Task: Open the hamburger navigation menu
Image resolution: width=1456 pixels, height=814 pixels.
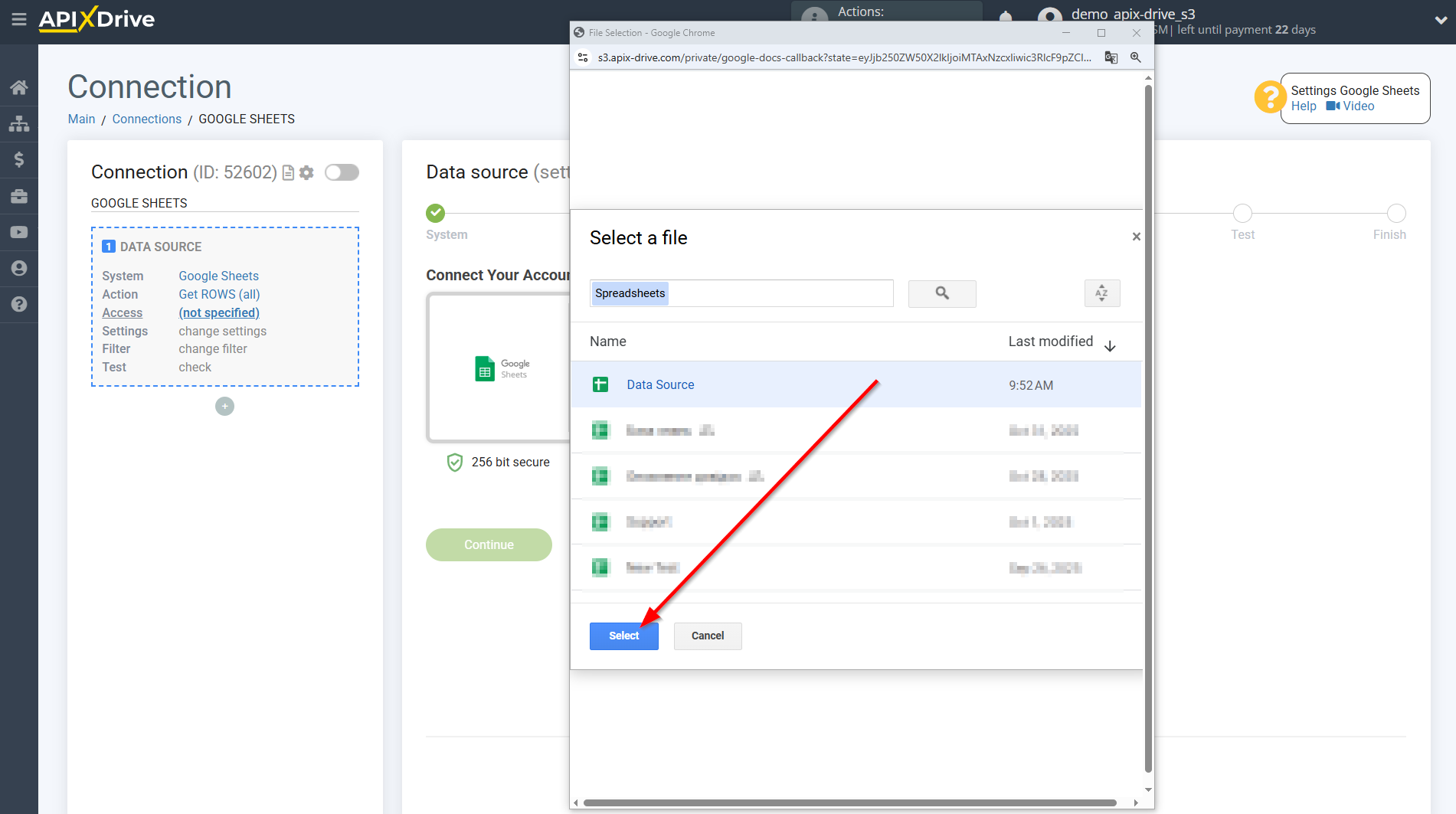Action: pos(19,21)
